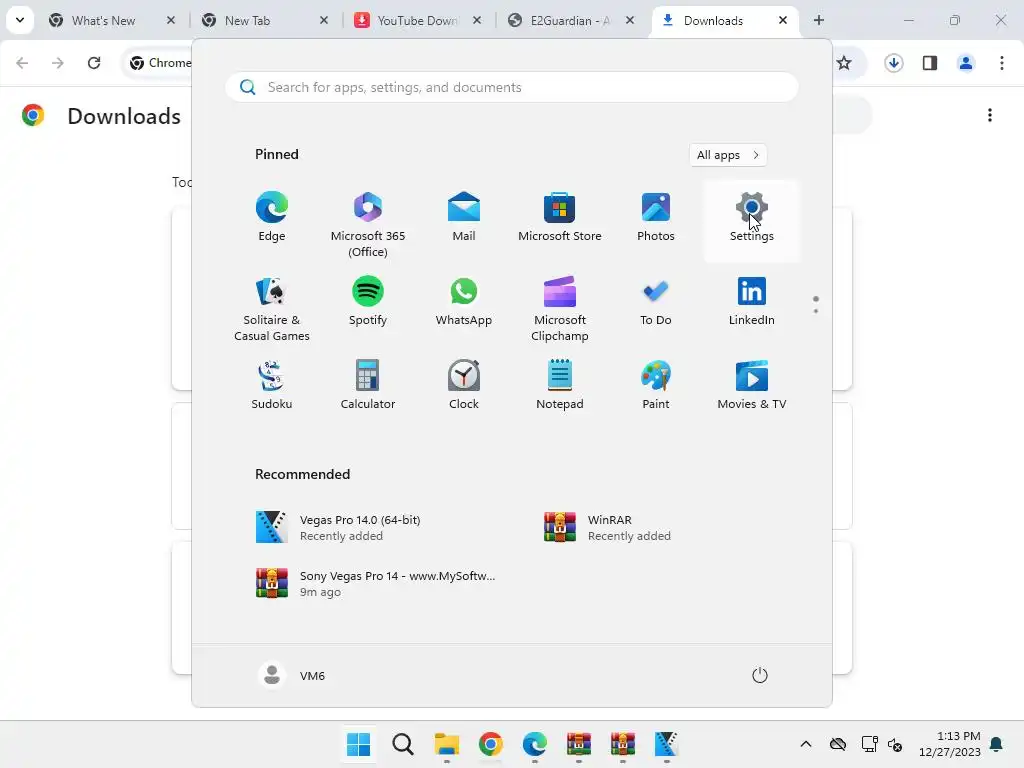Switch to the What's New tab
The image size is (1024, 768).
click(103, 21)
